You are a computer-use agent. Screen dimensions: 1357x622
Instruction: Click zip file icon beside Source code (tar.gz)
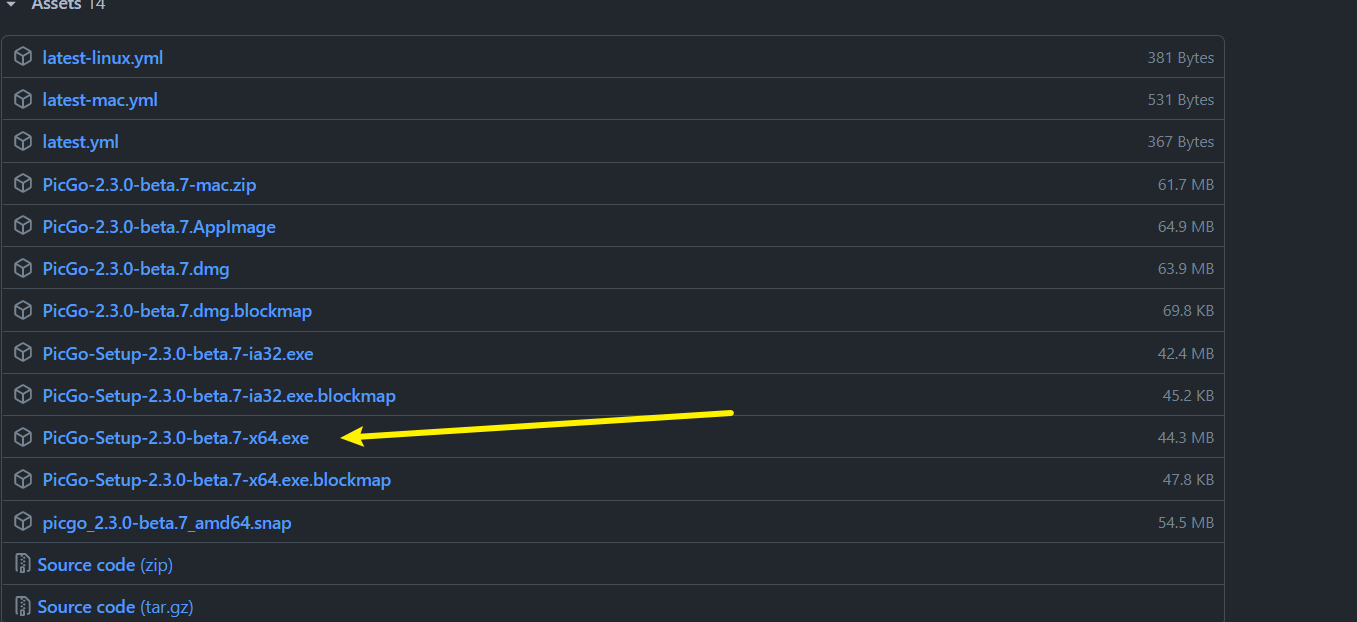coord(23,607)
